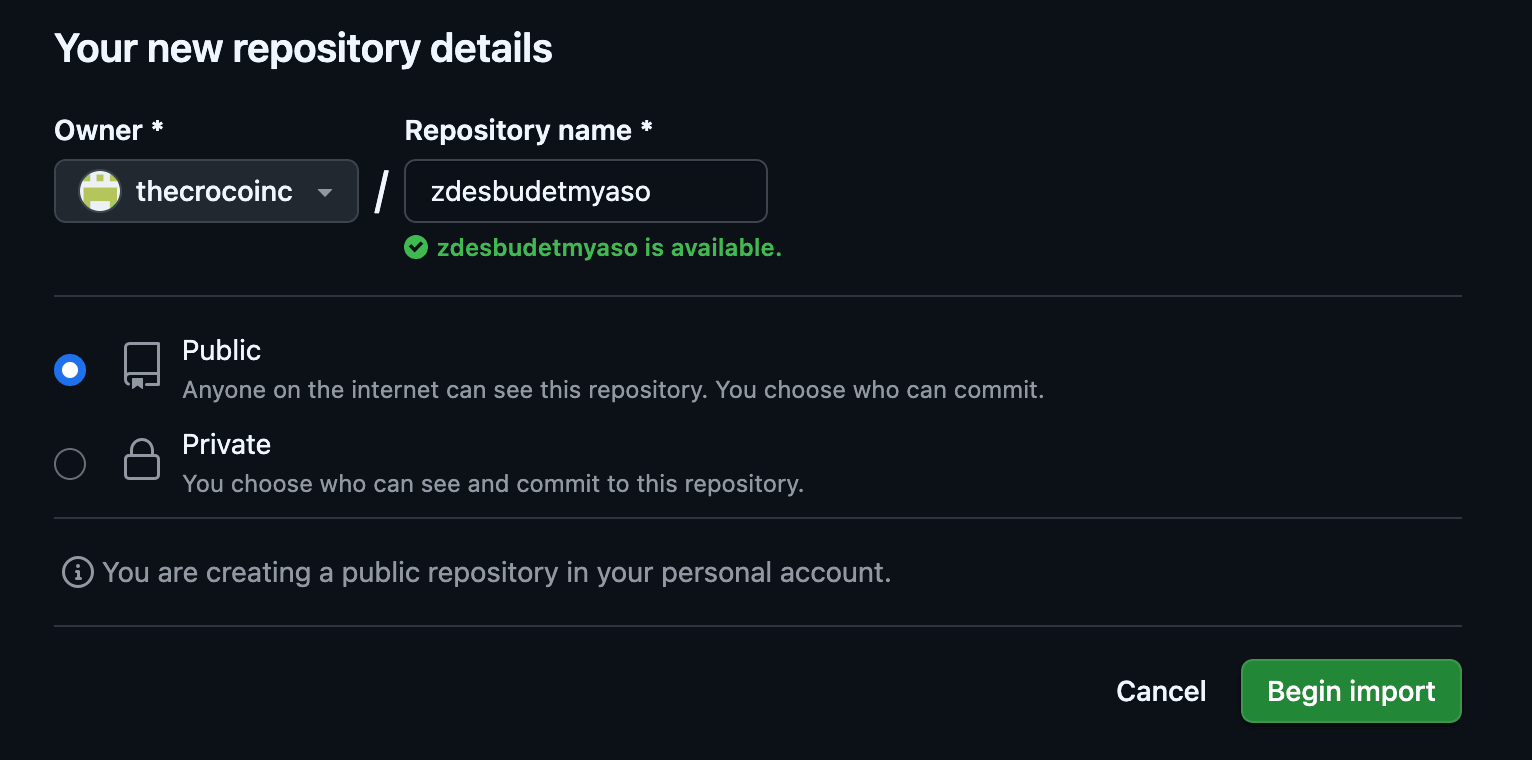Click the Public option label text
The width and height of the screenshot is (1532, 760).
[x=221, y=350]
